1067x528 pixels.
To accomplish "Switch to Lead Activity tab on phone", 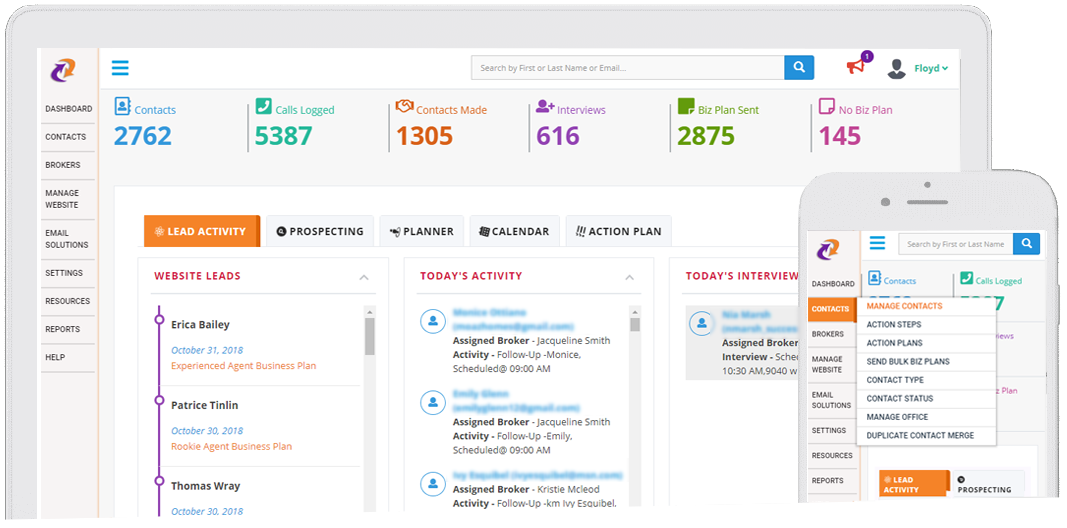I will click(914, 484).
